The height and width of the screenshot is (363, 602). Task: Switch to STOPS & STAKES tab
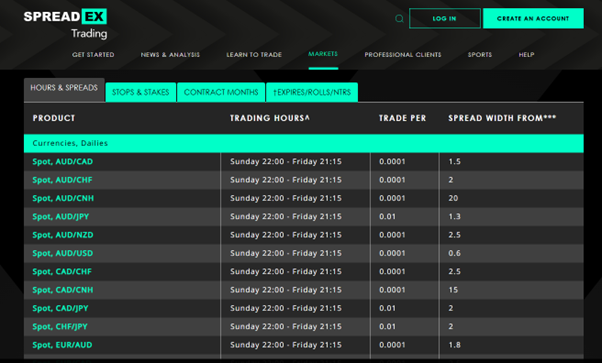[x=141, y=92]
